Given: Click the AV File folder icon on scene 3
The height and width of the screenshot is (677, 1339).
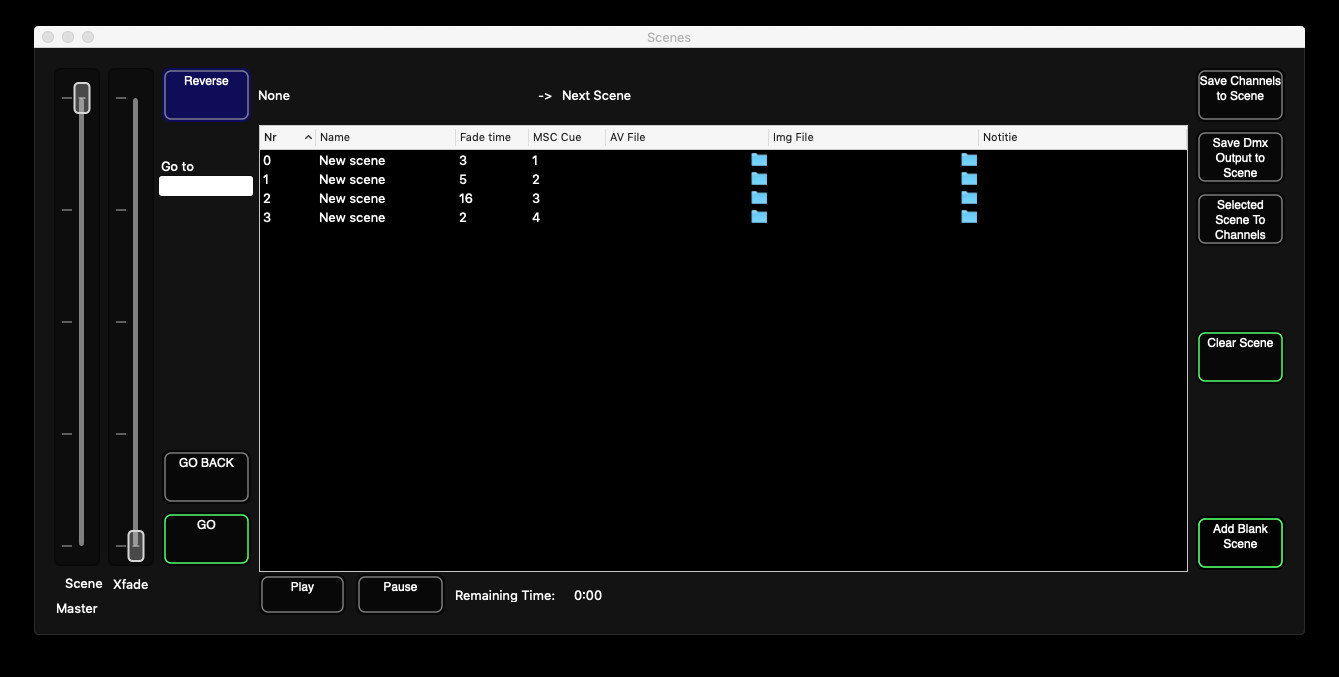Looking at the screenshot, I should pos(759,216).
